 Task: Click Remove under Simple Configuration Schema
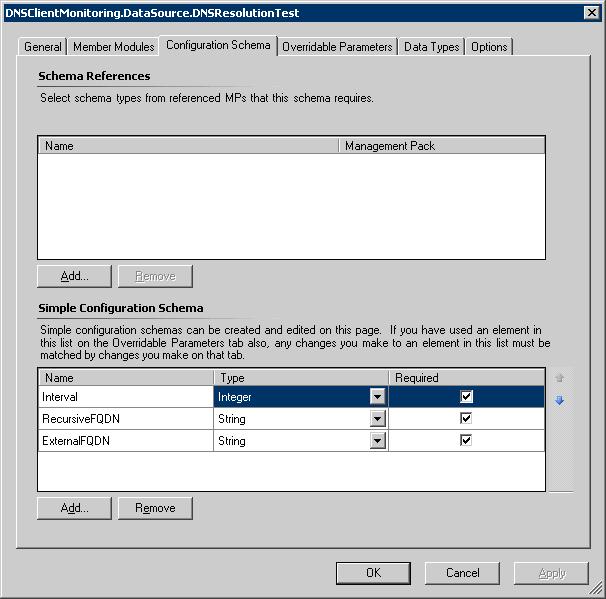coord(155,508)
